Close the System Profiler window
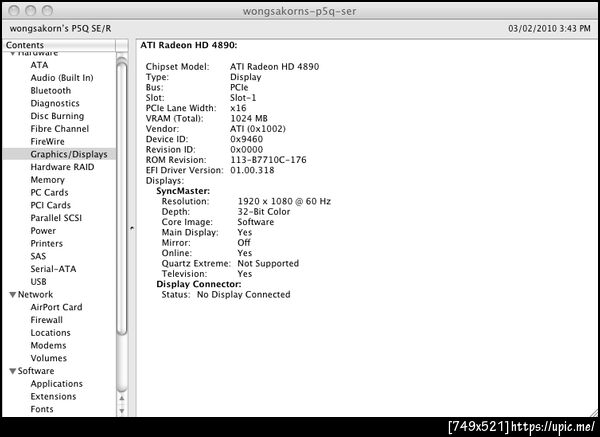The image size is (600, 437). 14,11
